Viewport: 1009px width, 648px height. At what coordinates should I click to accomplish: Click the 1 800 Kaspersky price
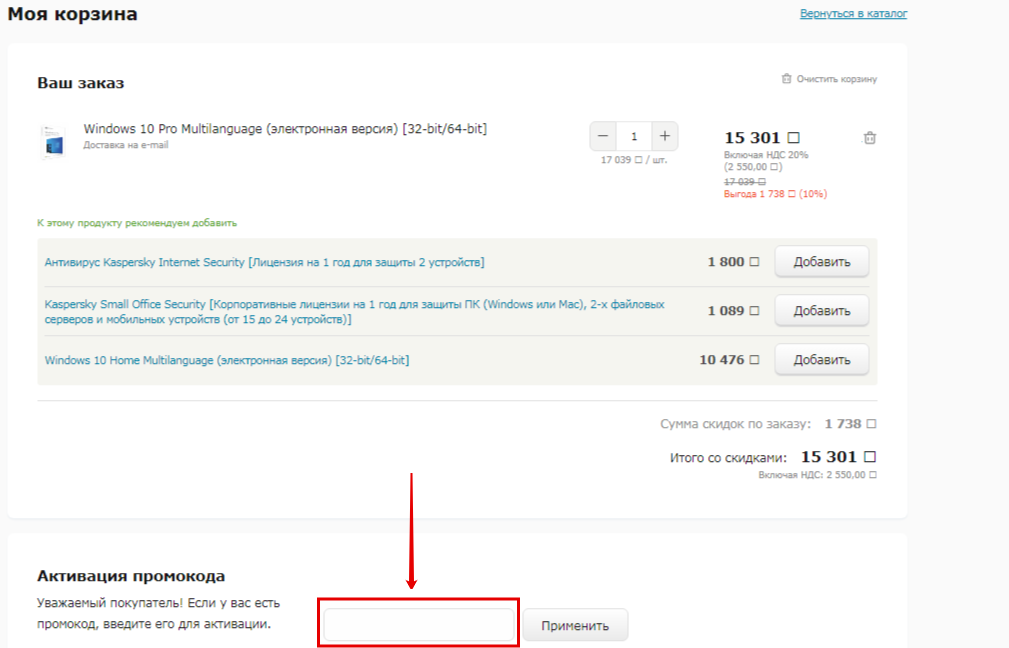(x=733, y=262)
